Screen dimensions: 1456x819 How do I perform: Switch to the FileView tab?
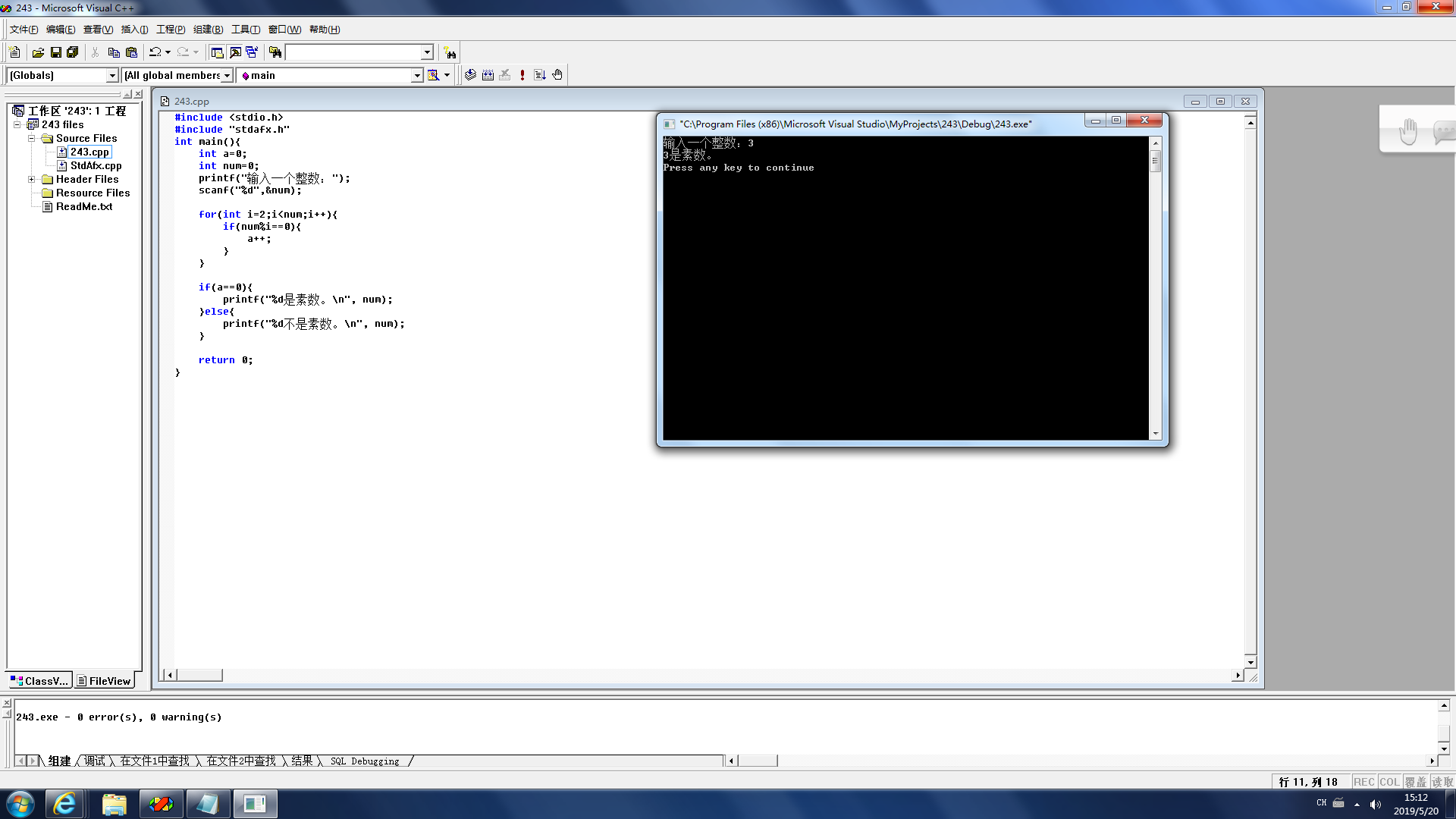104,681
